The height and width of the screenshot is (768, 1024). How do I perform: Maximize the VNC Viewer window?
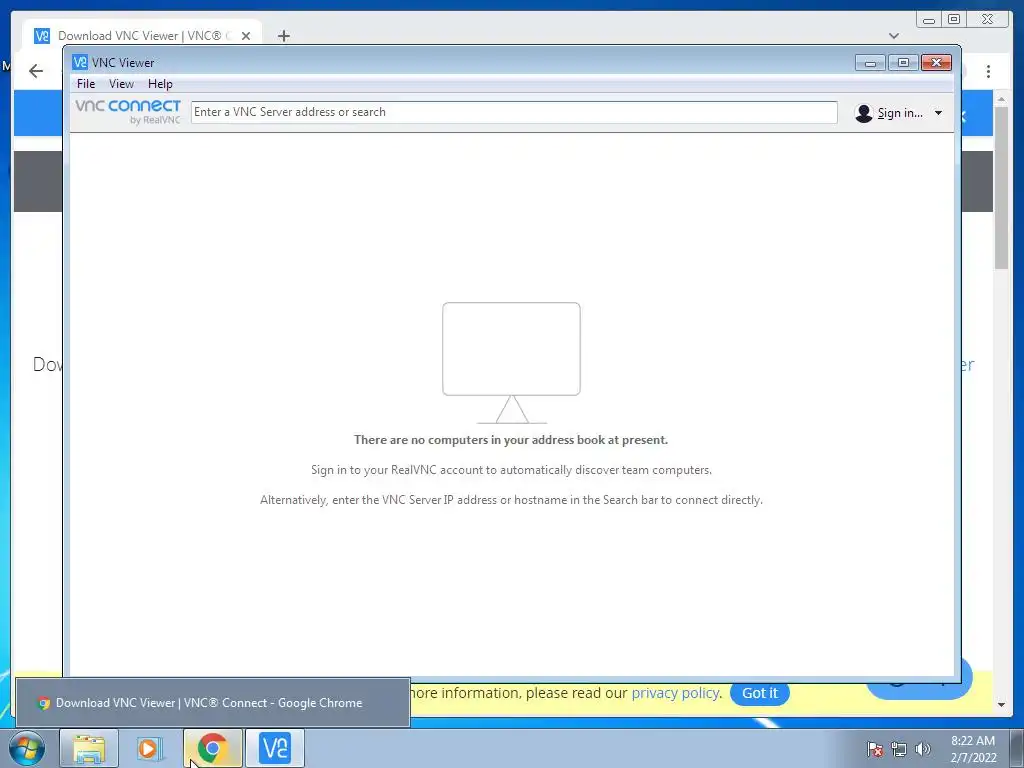[903, 63]
